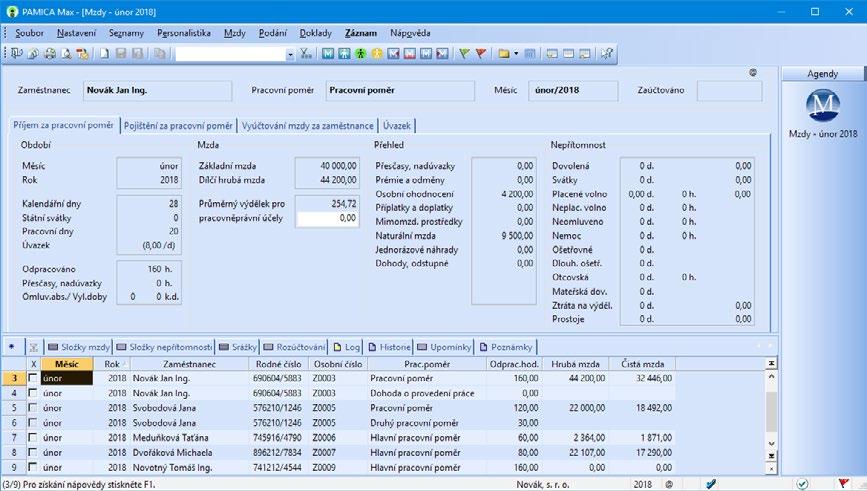
Task: Tick checkbox for row 6 Druhý pracovní poměr
Action: point(33,422)
